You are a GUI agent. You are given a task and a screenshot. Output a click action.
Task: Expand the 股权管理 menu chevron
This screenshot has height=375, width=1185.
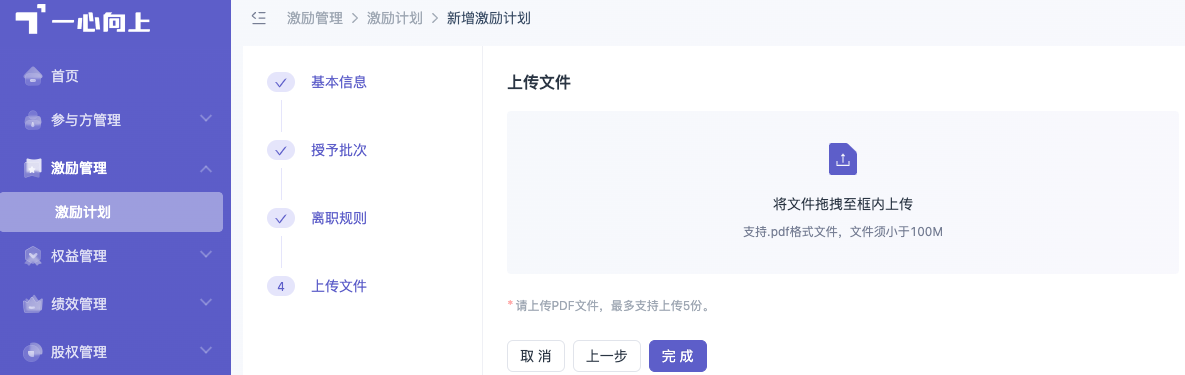(x=206, y=350)
